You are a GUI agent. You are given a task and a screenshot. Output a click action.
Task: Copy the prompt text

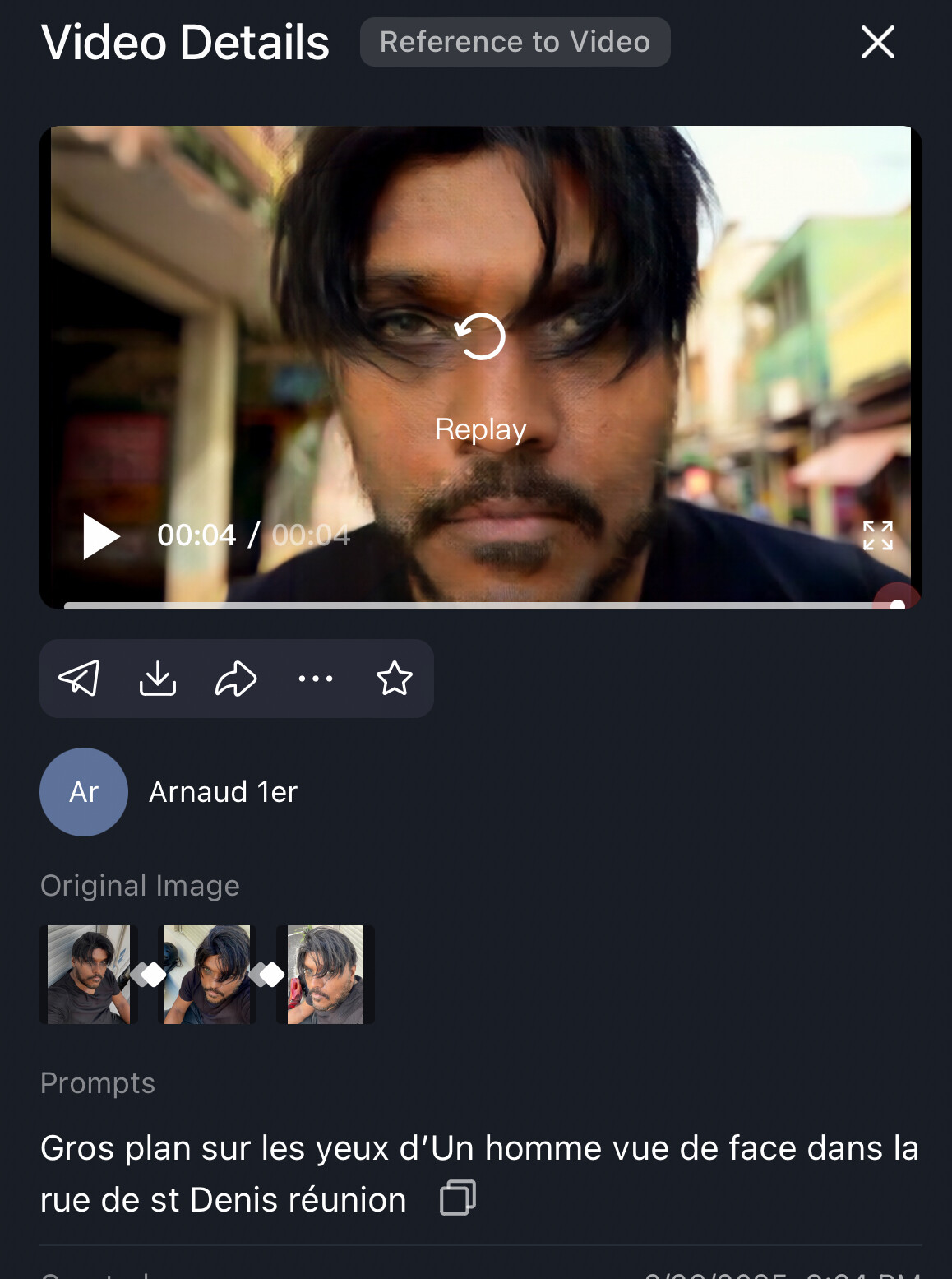click(458, 1198)
